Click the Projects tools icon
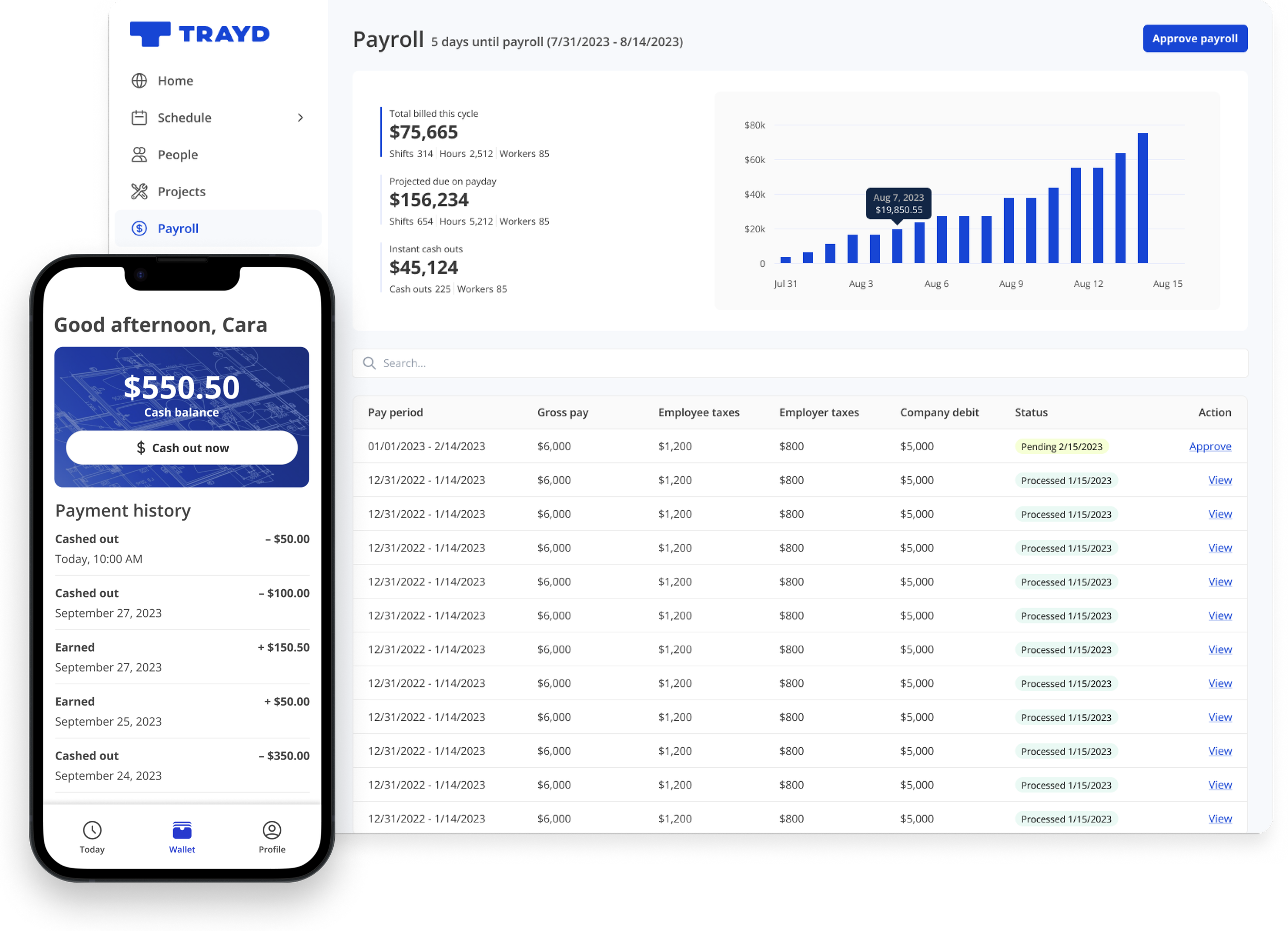Image resolution: width=1288 pixels, height=931 pixels. [x=139, y=192]
